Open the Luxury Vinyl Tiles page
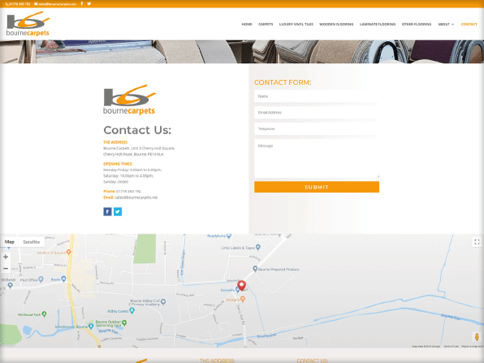Image resolution: width=484 pixels, height=363 pixels. [296, 24]
